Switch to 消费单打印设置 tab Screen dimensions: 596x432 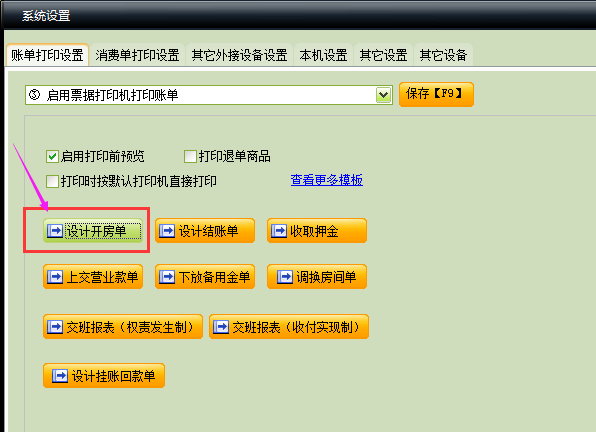point(137,55)
